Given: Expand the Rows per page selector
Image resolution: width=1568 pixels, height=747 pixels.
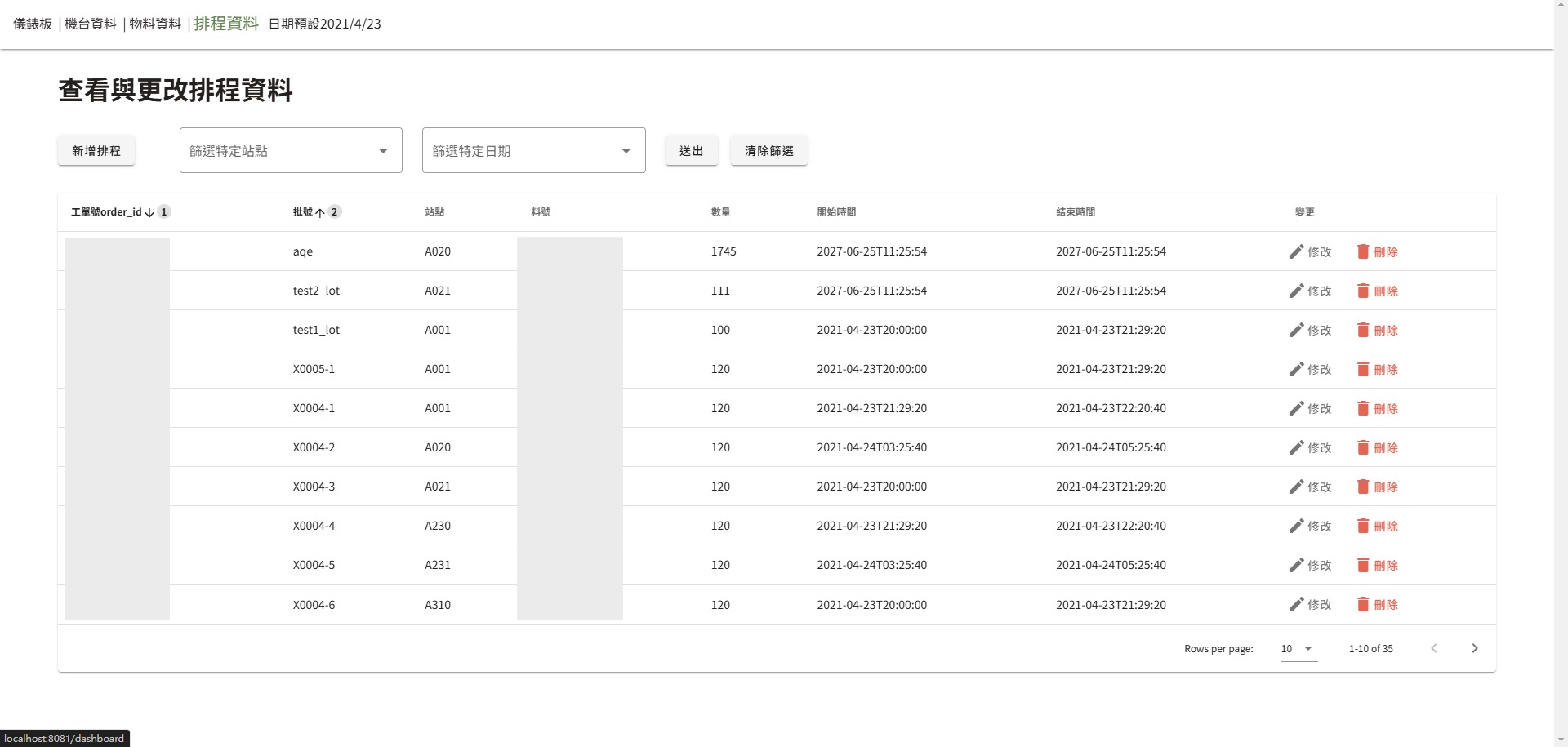Looking at the screenshot, I should 1298,648.
